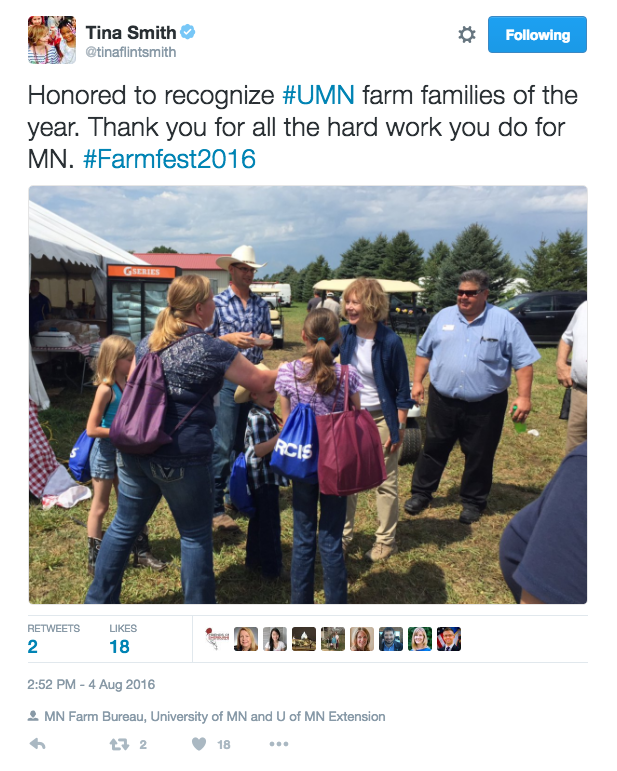Open the #Farmfest2016 hashtag

170,159
